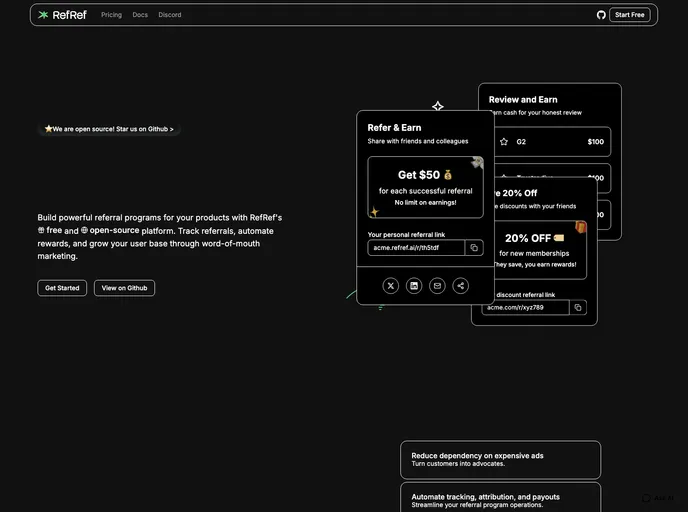Click the Start Free button
The height and width of the screenshot is (512, 688).
click(x=630, y=15)
